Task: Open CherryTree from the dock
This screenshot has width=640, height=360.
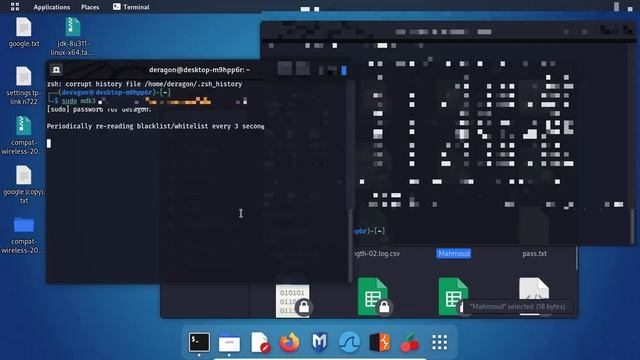Action: (x=409, y=342)
